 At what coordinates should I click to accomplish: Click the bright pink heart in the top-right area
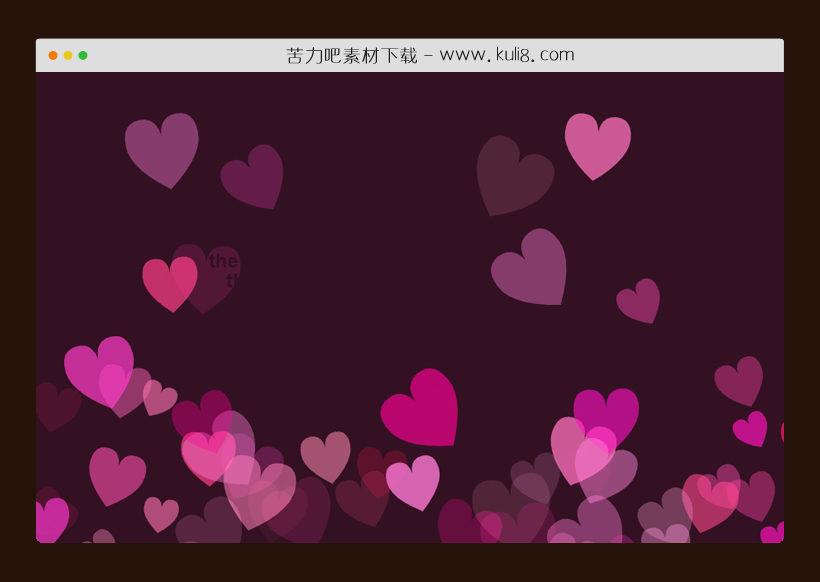[x=597, y=142]
